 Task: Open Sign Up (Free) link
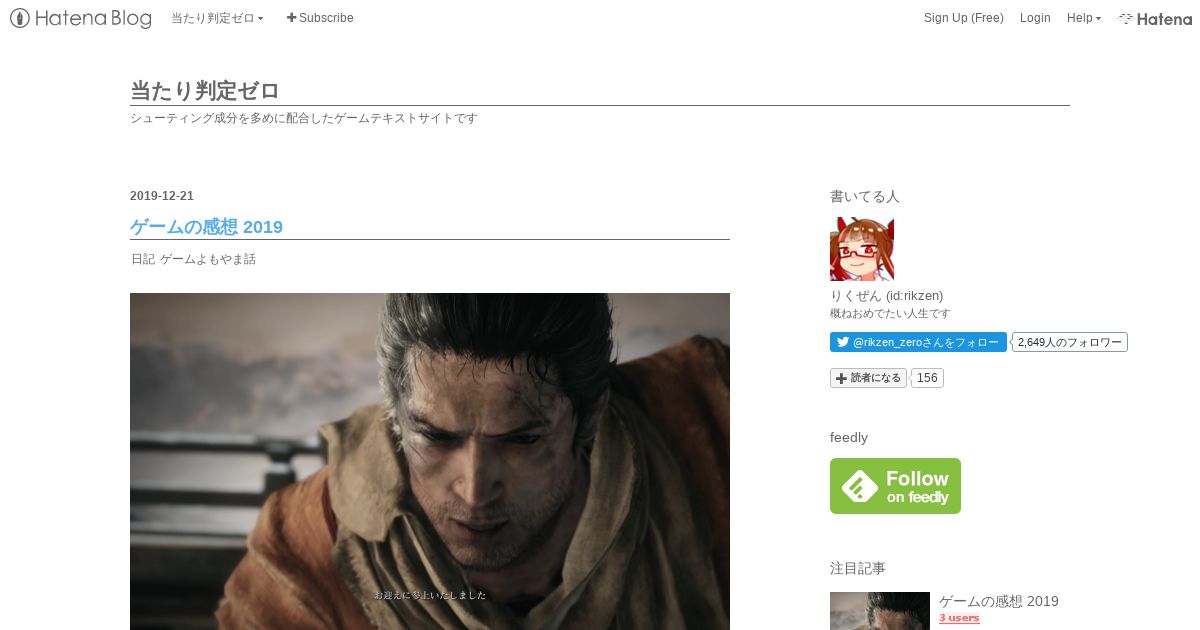pos(963,18)
